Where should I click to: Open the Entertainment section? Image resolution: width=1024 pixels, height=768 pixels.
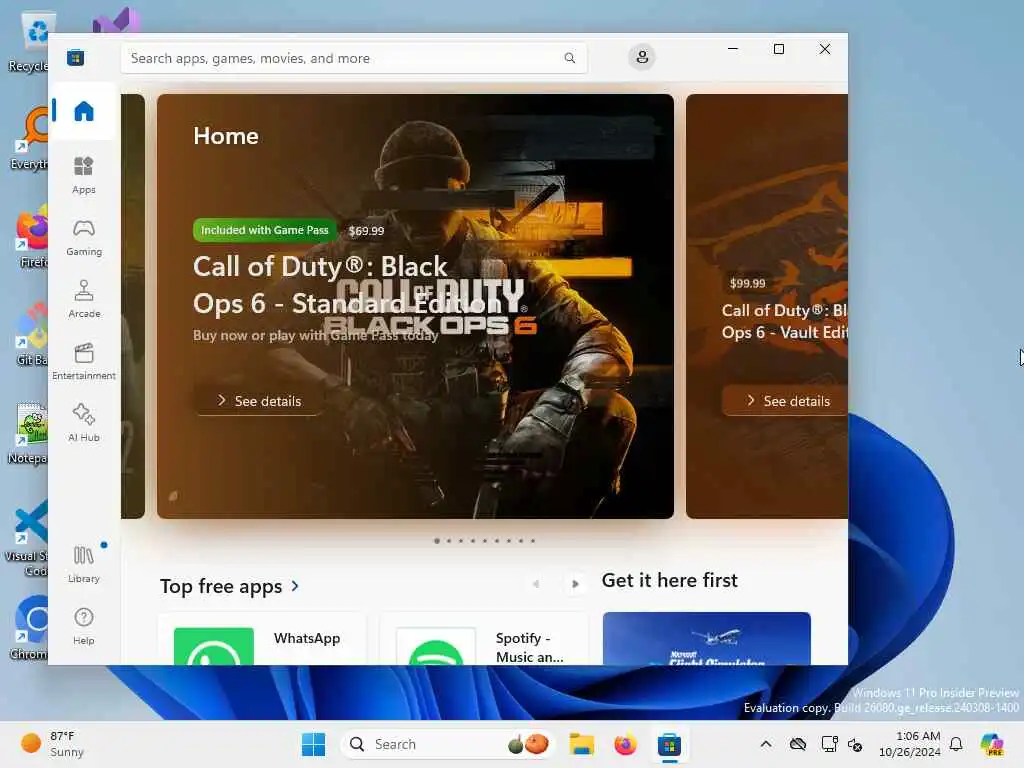click(84, 362)
